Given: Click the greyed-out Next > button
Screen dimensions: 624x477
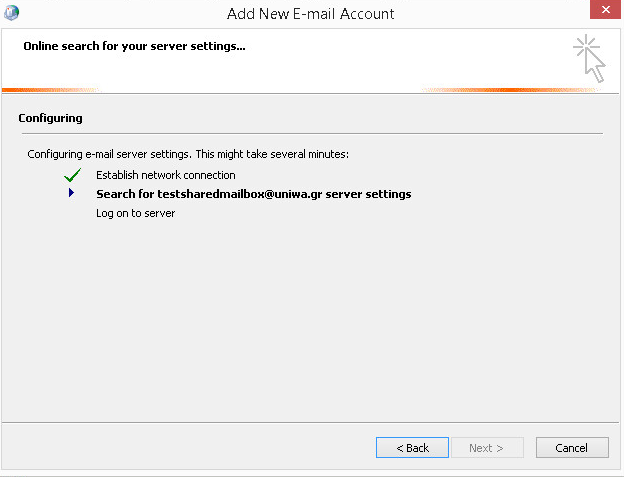Looking at the screenshot, I should pos(487,448).
